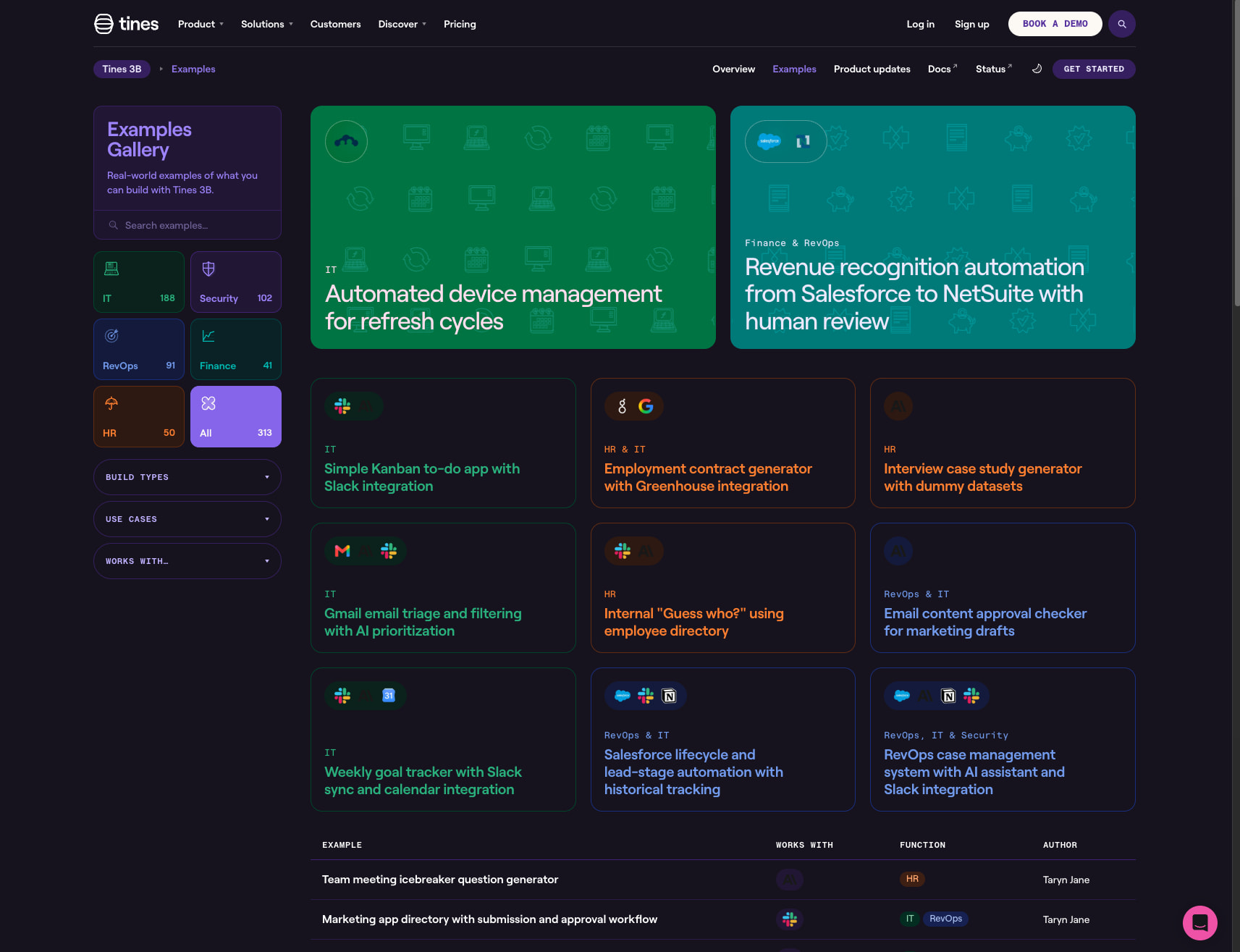1240x952 pixels.
Task: Open the Discover menu
Action: point(402,24)
